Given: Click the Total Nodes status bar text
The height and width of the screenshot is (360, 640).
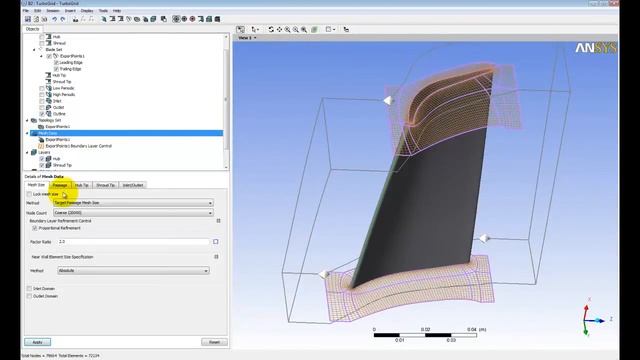Looking at the screenshot, I should point(60,356).
